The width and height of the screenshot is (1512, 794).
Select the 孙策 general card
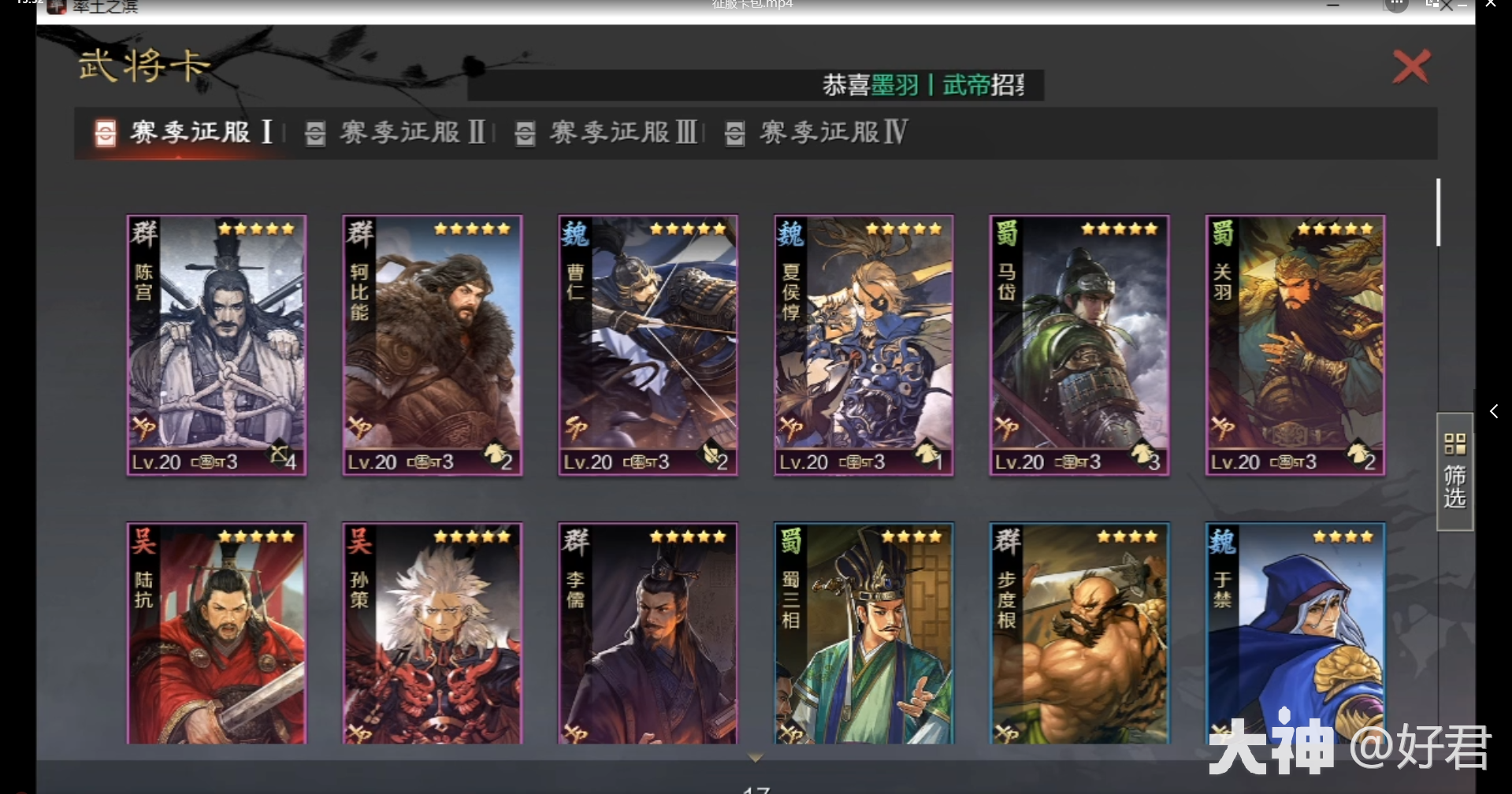433,633
